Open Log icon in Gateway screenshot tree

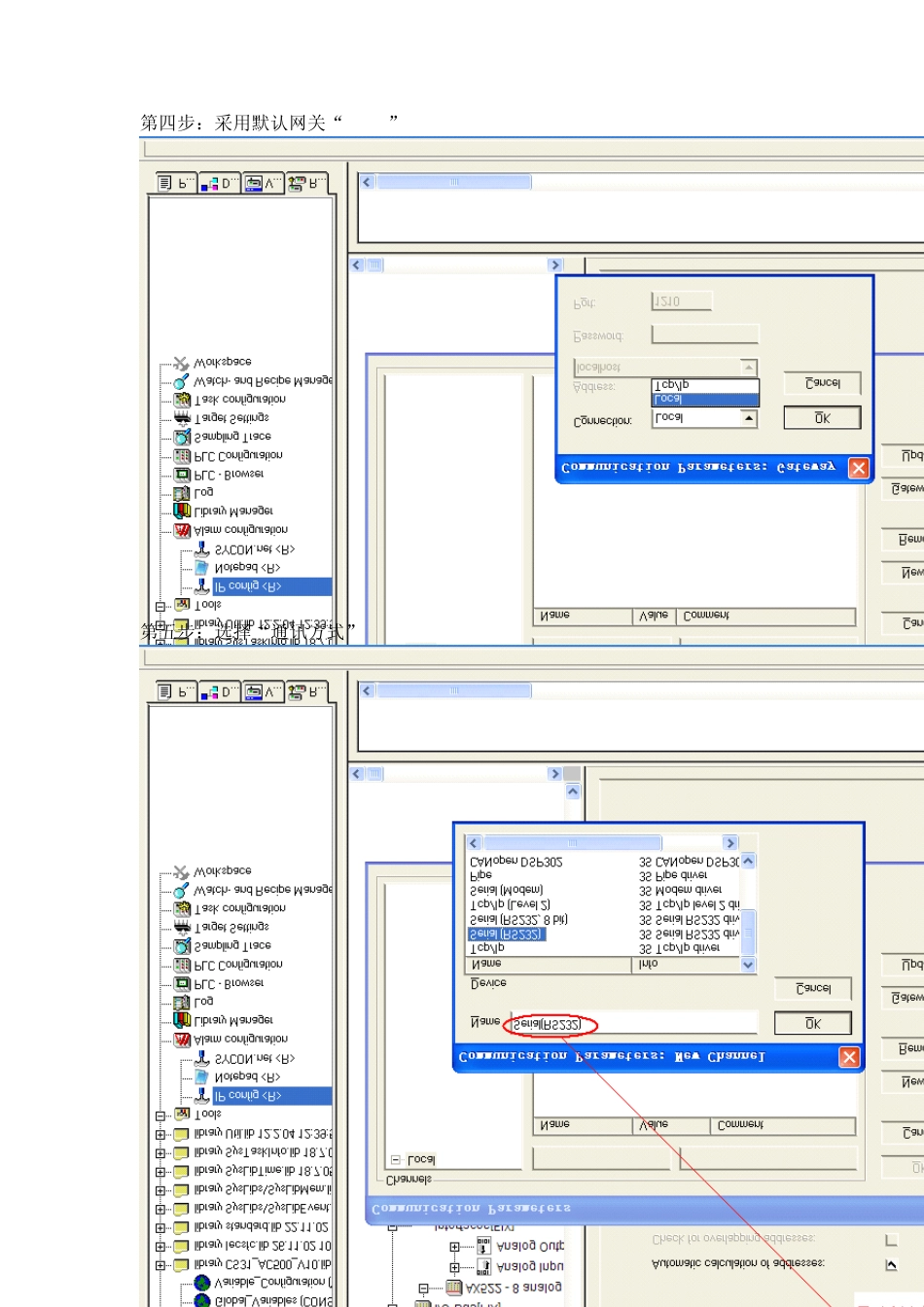pos(182,493)
